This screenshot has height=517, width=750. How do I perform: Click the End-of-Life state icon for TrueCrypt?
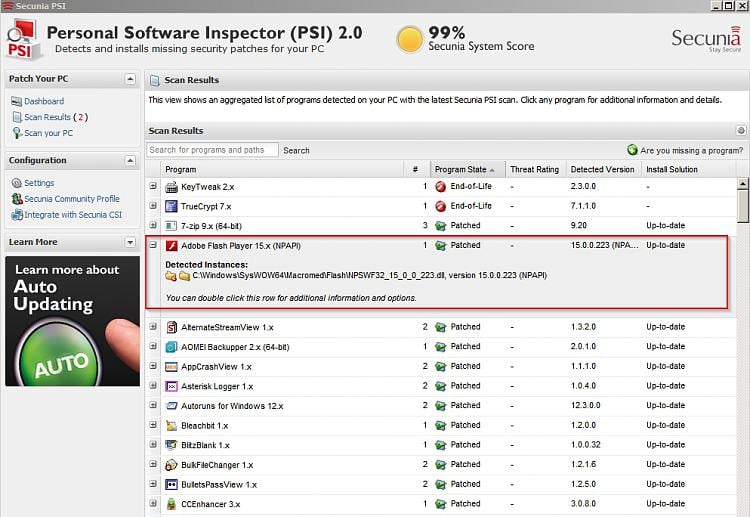tap(441, 206)
